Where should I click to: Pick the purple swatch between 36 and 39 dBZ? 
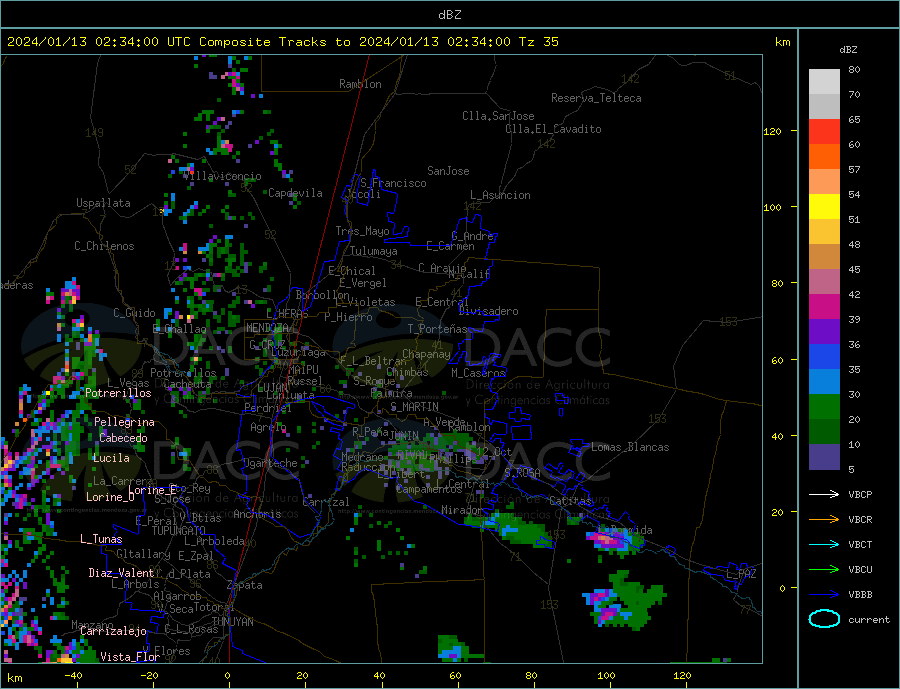[824, 332]
